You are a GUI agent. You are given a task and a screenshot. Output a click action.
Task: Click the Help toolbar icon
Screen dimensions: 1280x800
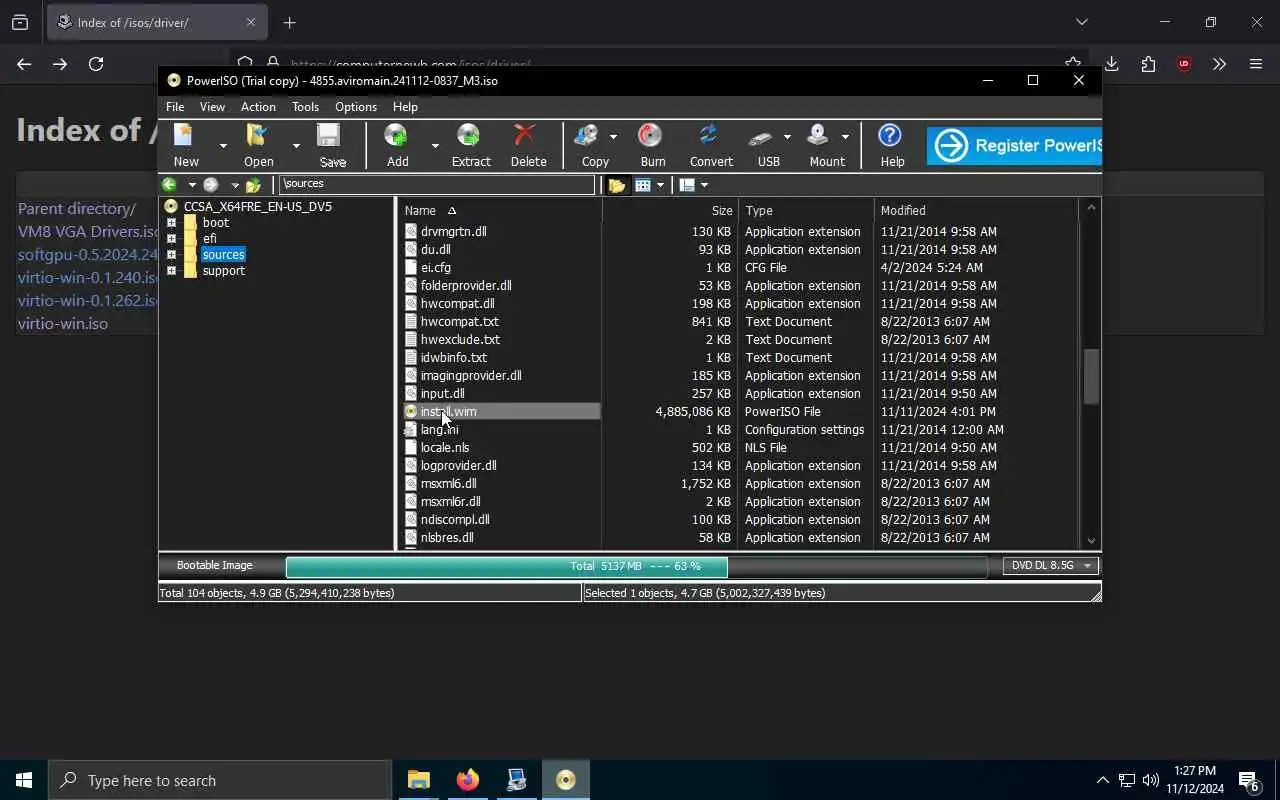(891, 145)
